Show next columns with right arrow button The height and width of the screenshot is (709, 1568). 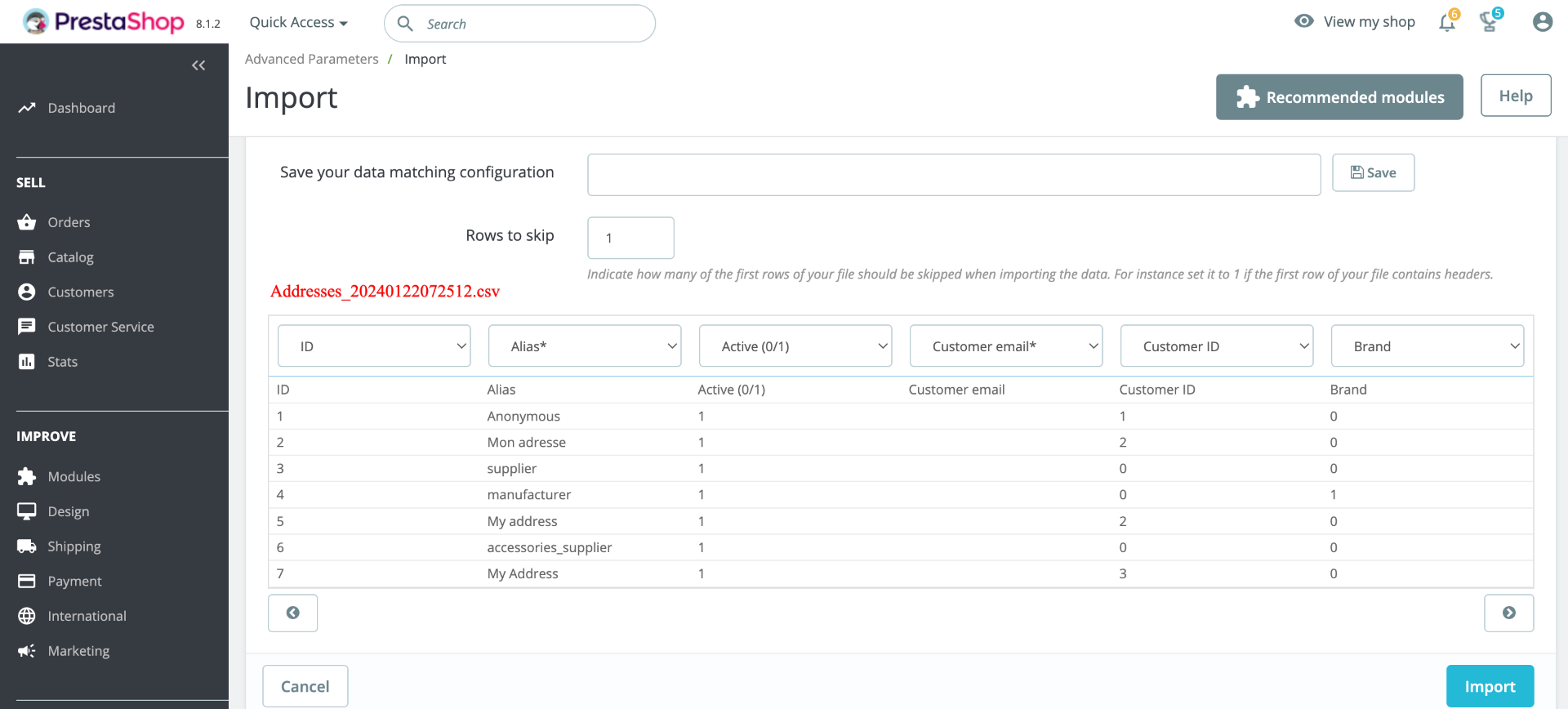click(1508, 613)
